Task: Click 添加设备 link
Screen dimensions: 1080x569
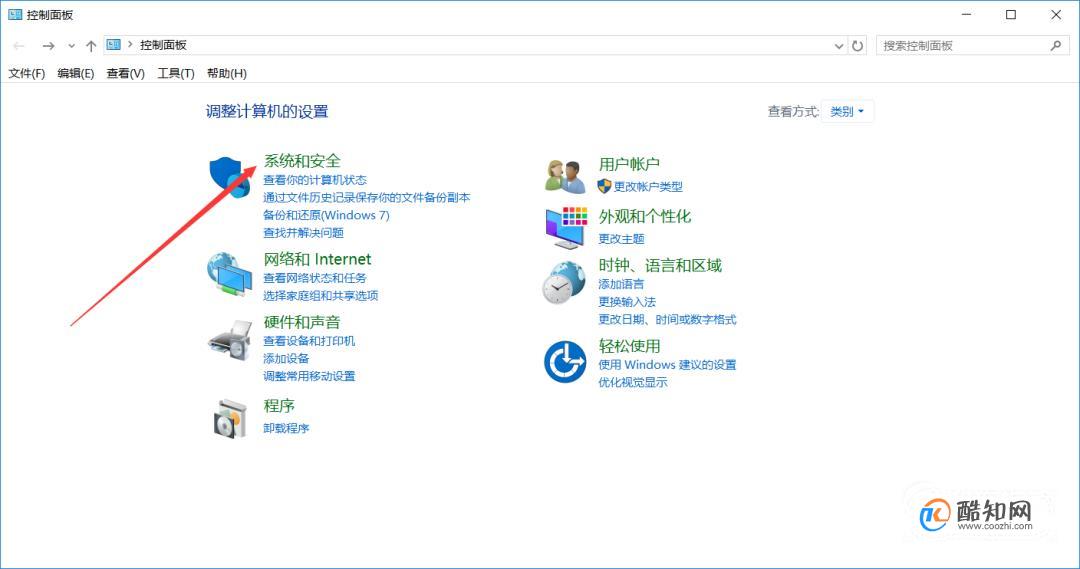Action: (286, 358)
